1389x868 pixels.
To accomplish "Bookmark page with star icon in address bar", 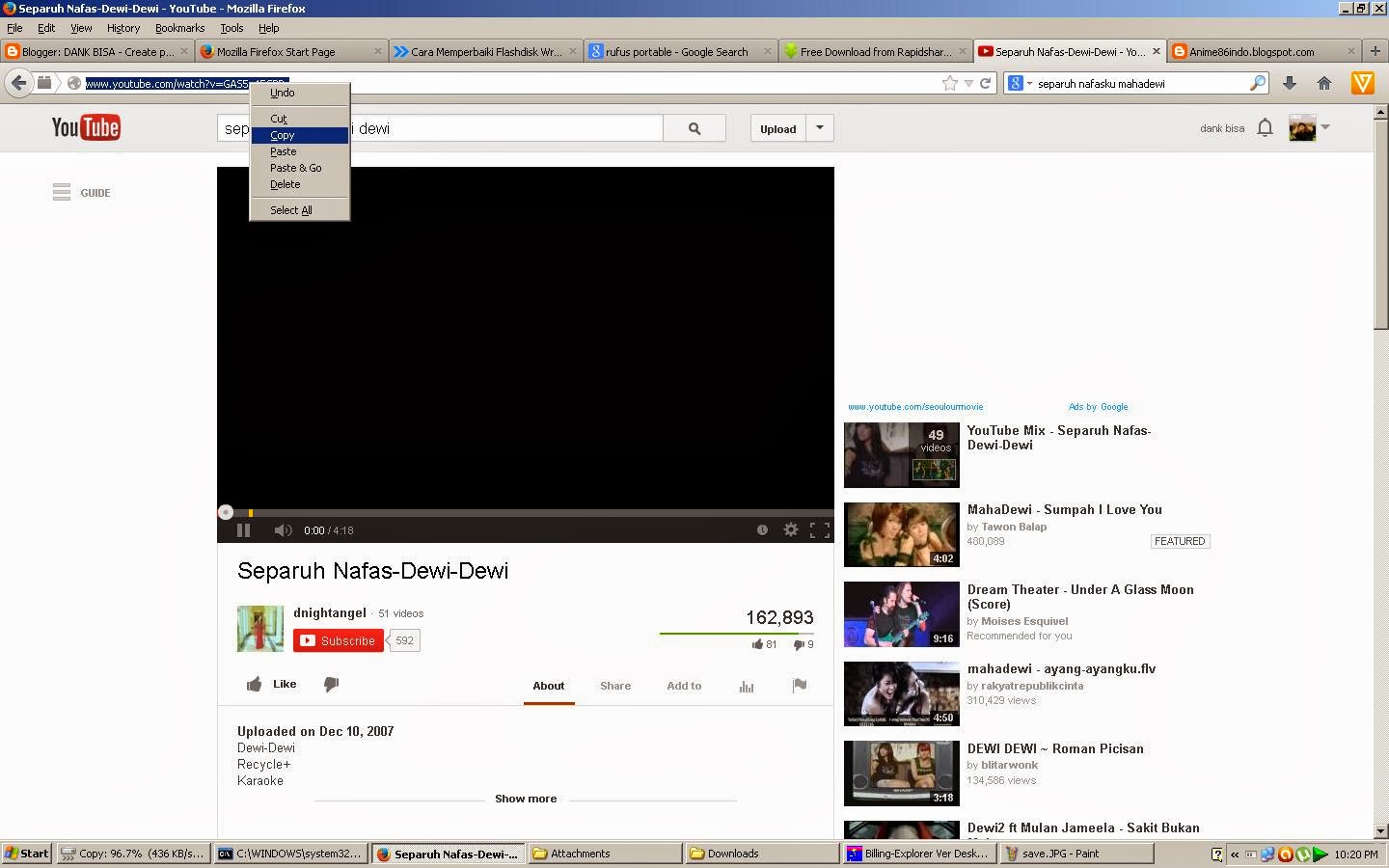I will point(950,83).
